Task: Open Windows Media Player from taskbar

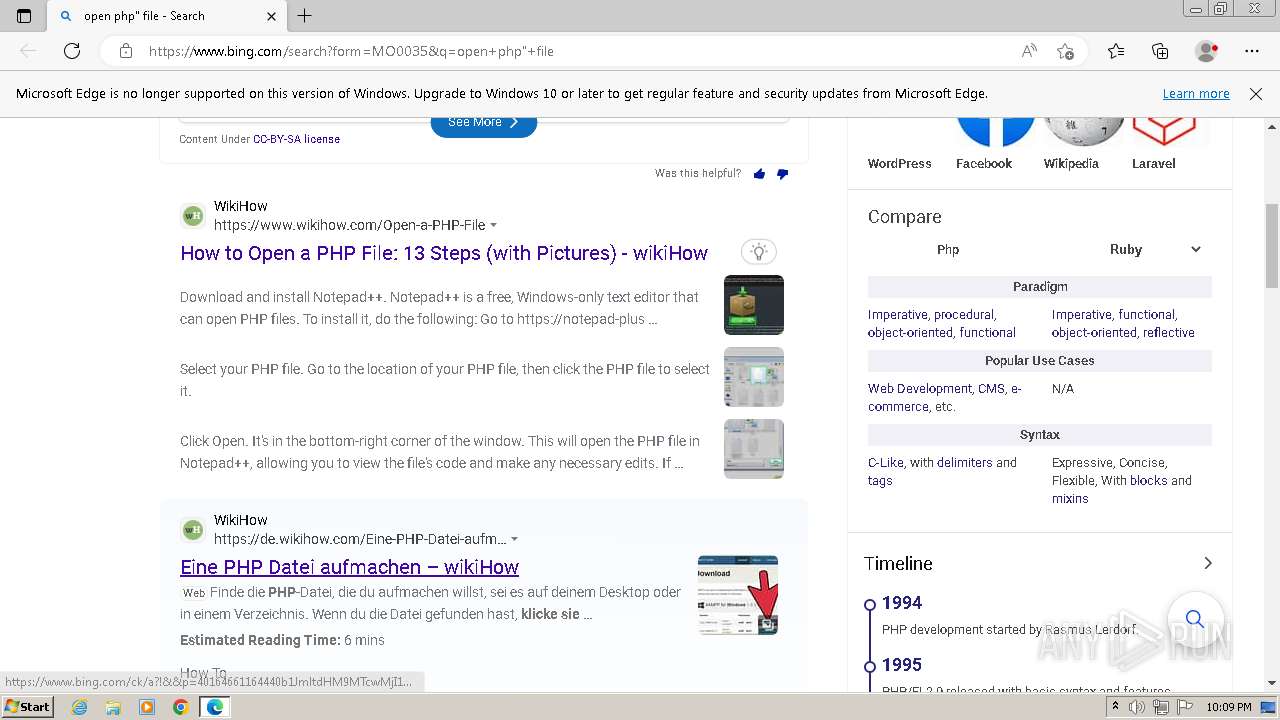Action: (147, 707)
